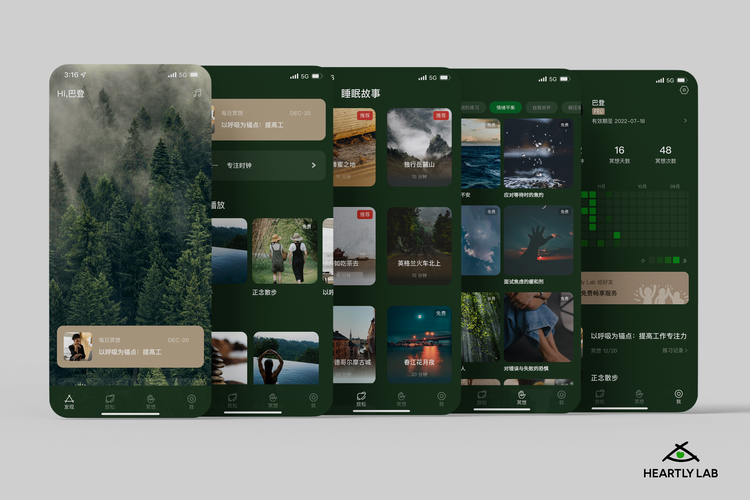Tap the settings icon on profile screen

tap(684, 90)
